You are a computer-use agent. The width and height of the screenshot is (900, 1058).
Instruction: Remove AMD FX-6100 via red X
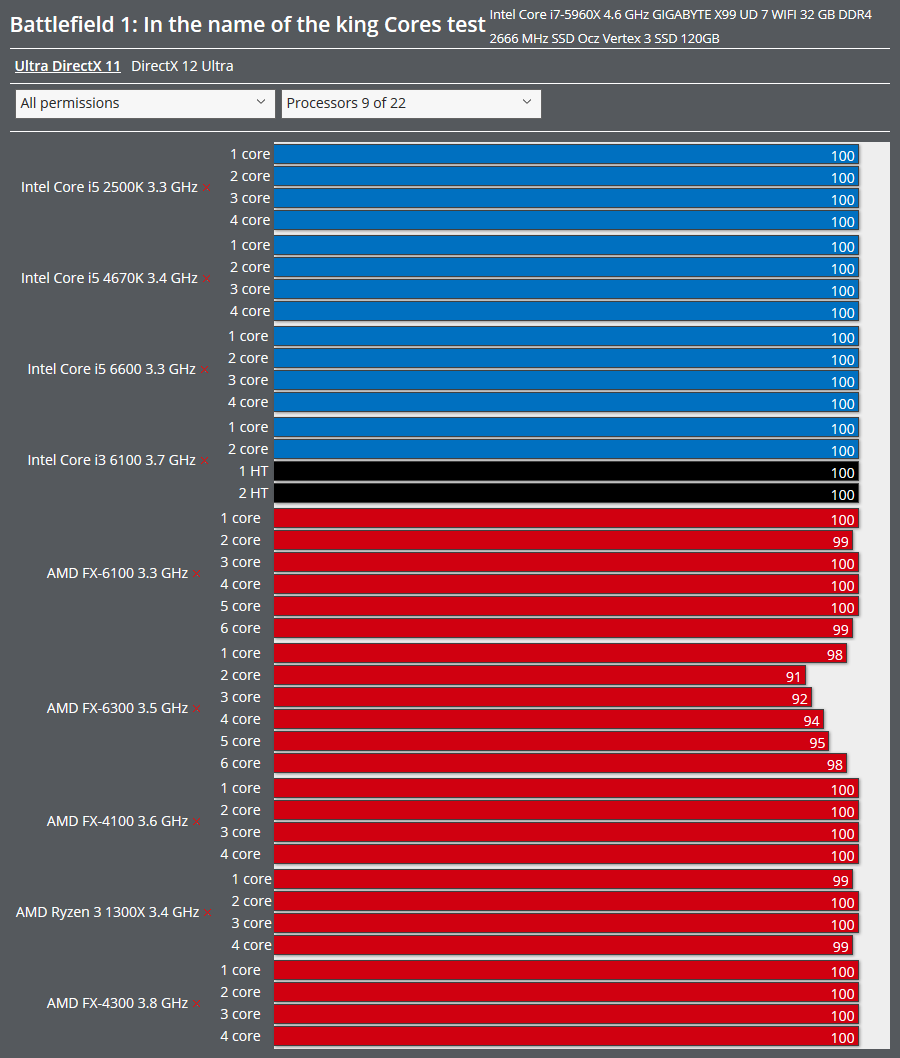[x=196, y=574]
